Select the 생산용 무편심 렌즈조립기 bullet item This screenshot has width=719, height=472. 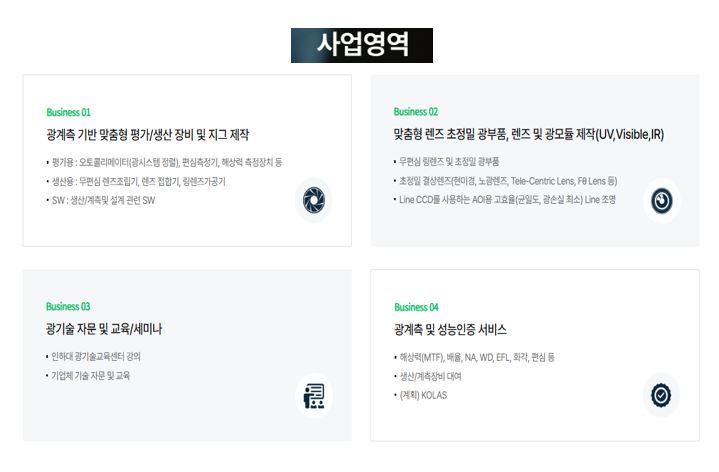click(x=136, y=182)
